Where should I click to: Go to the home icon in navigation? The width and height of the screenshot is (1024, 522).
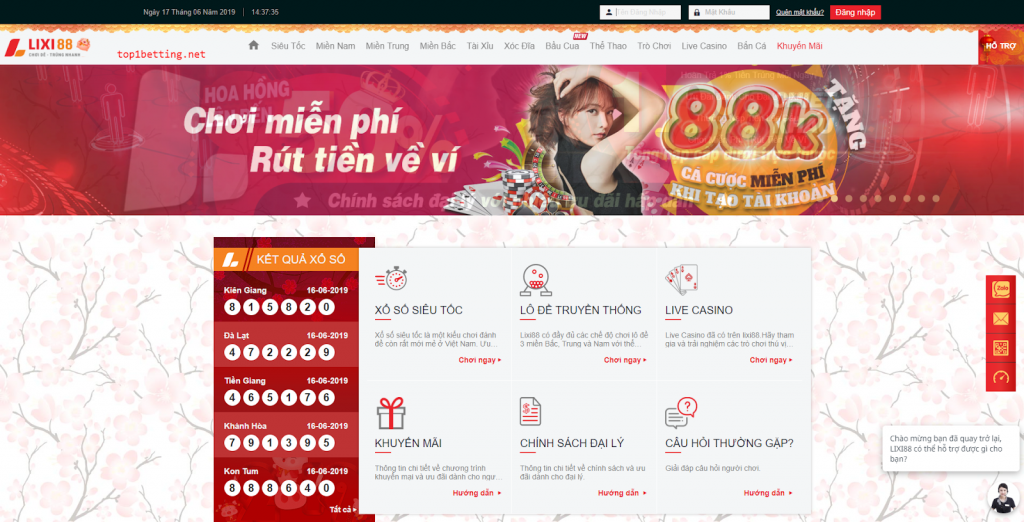point(253,45)
